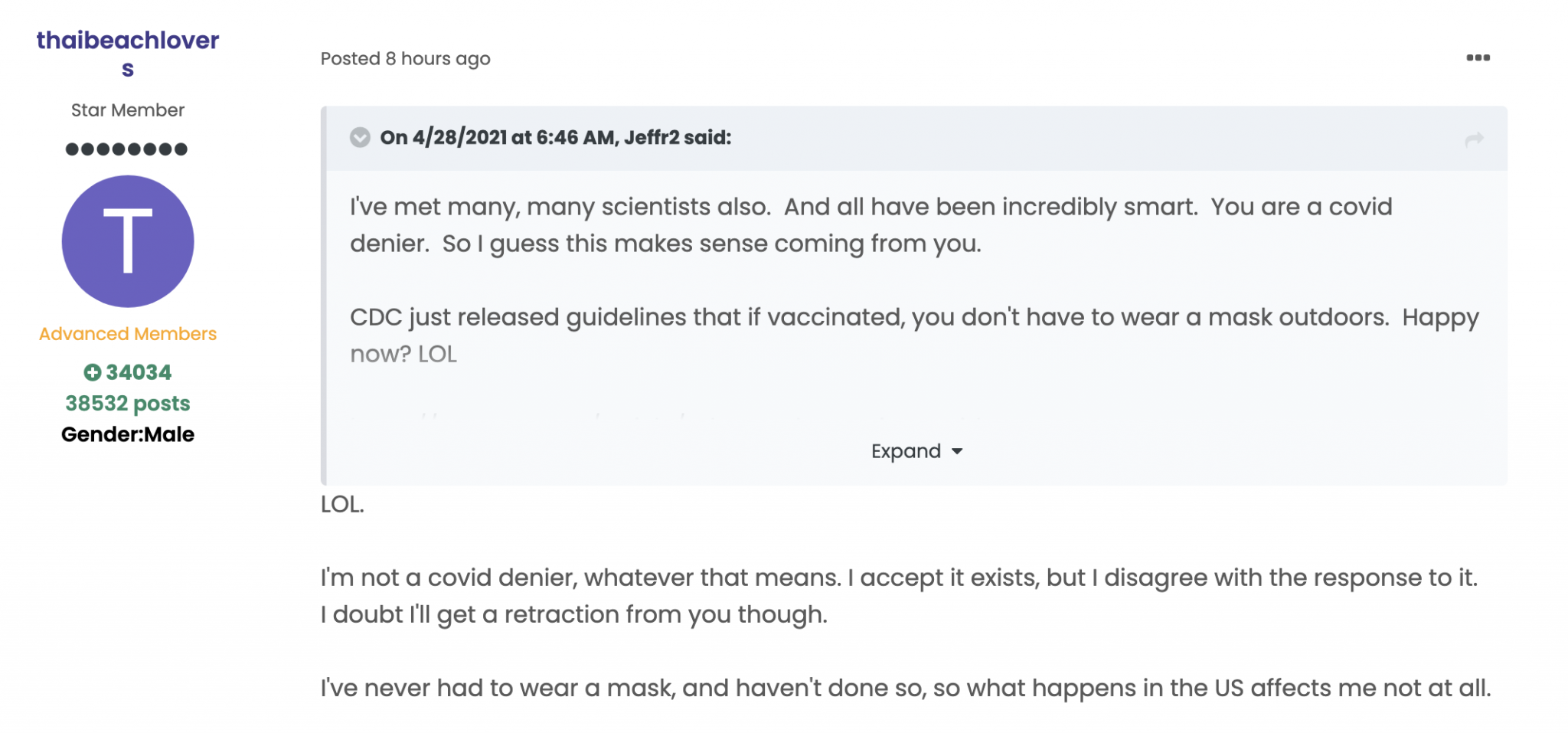1568x733 pixels.
Task: Open the post options three-dot menu
Action: point(1478,58)
